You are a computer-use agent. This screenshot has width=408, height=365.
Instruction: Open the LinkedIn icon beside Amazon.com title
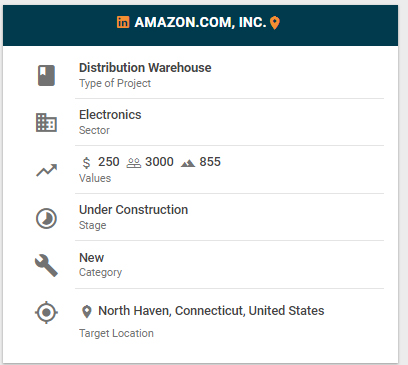click(x=123, y=22)
